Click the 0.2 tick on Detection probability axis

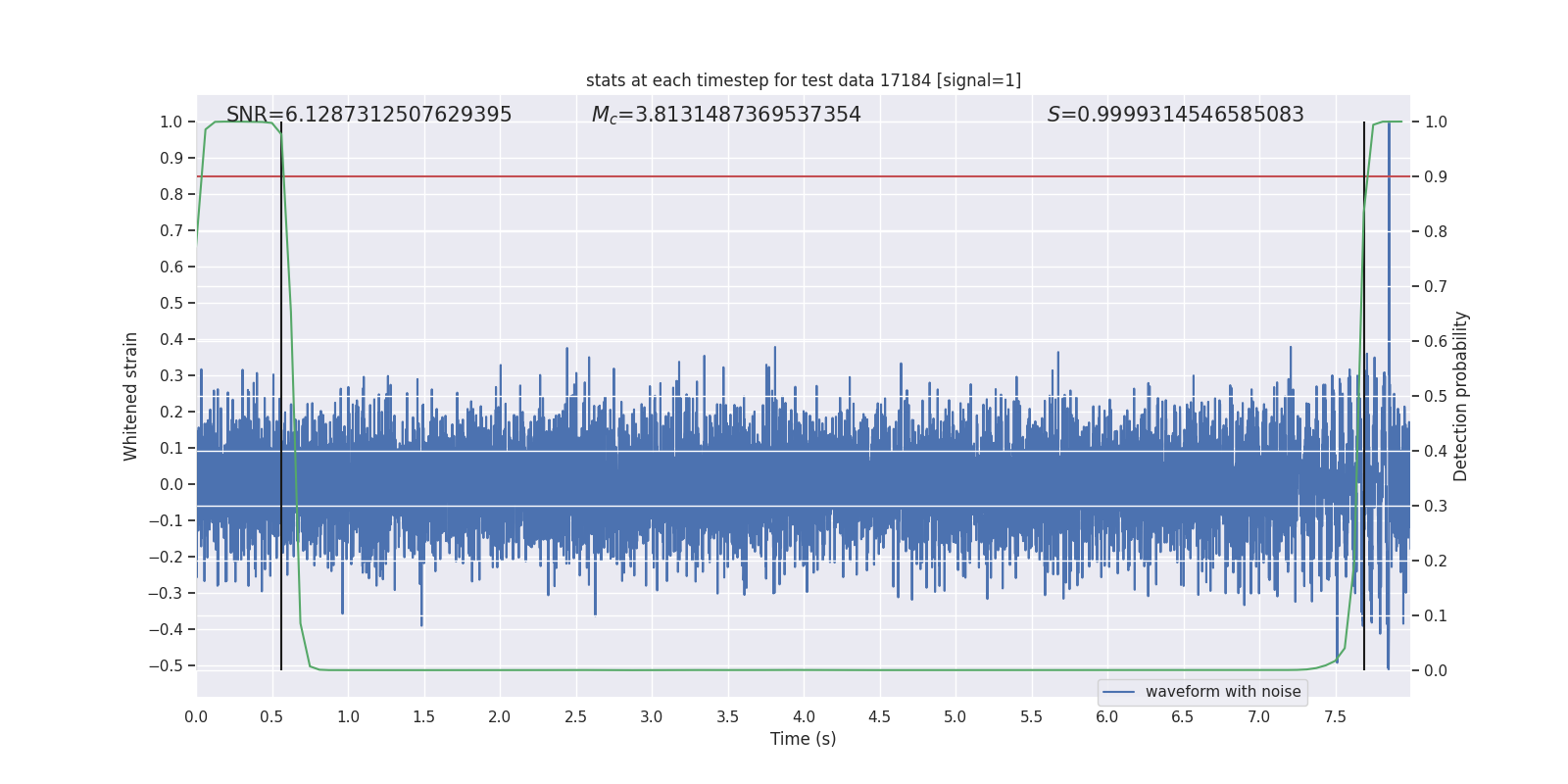tap(1436, 561)
